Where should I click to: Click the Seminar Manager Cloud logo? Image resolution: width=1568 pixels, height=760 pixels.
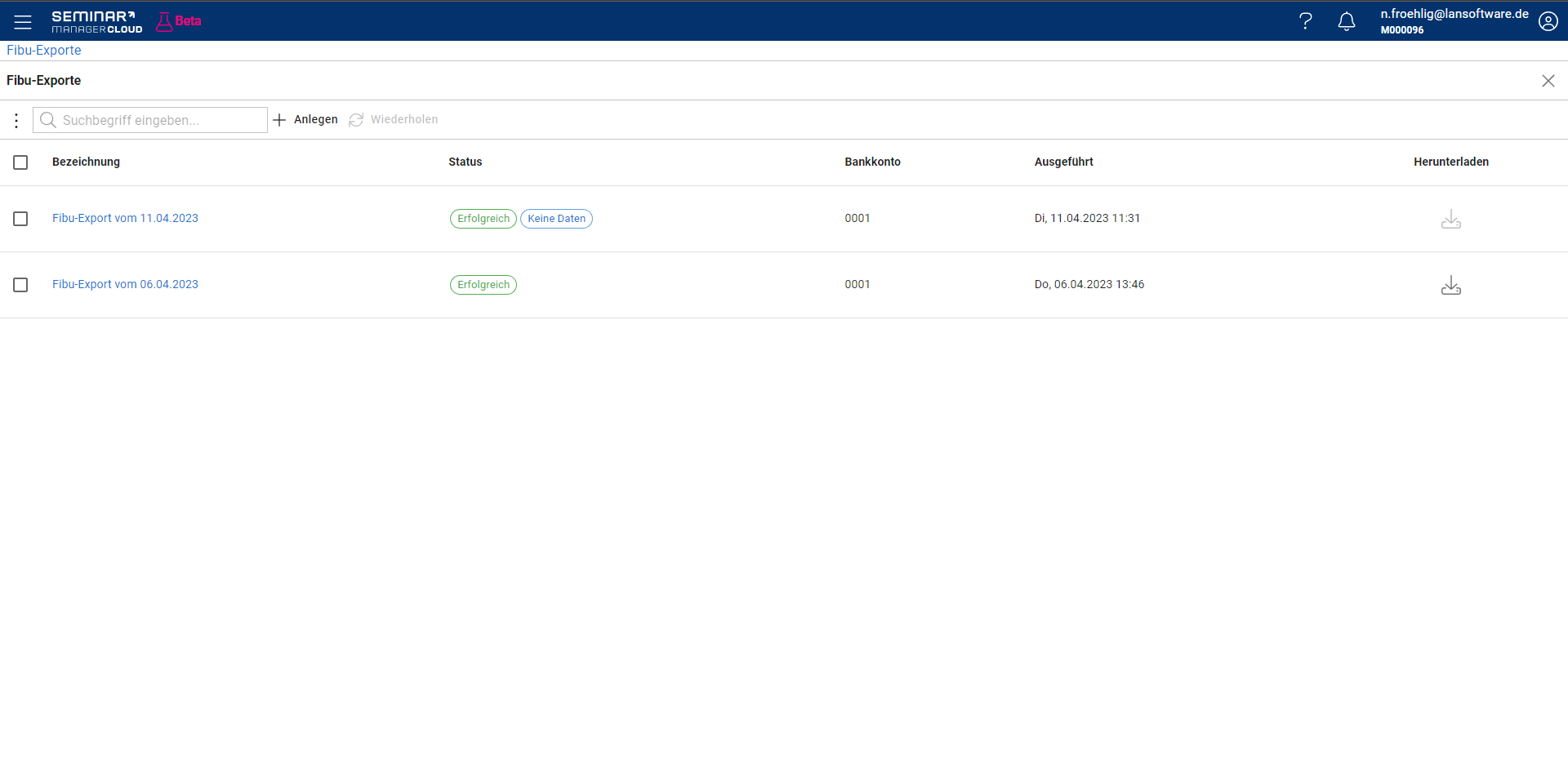(96, 22)
